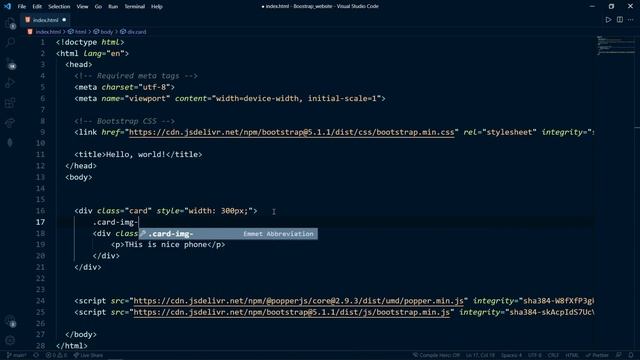Click the main* git branch indicator

17,355
